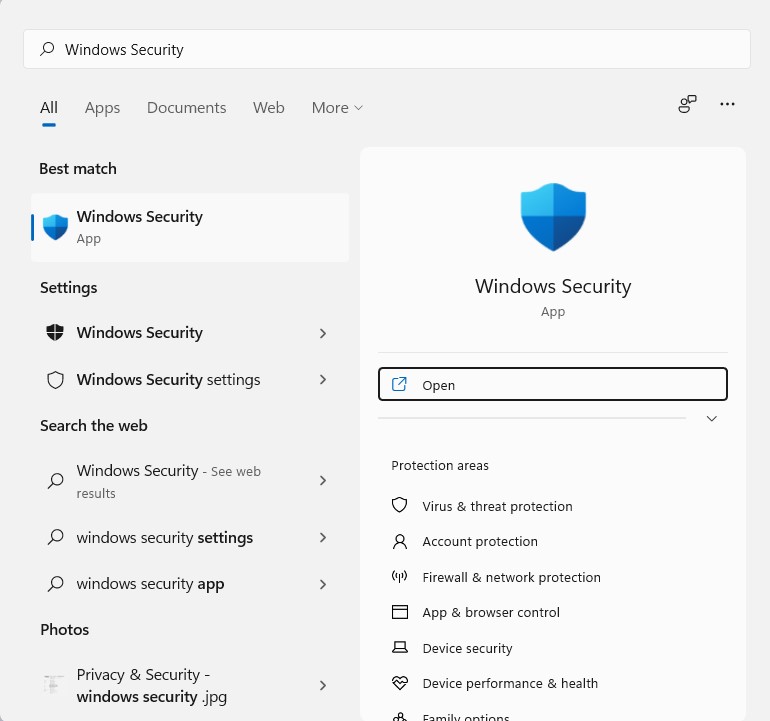Open the Privacy & Security photo thumbnail
The image size is (770, 721).
coord(54,685)
